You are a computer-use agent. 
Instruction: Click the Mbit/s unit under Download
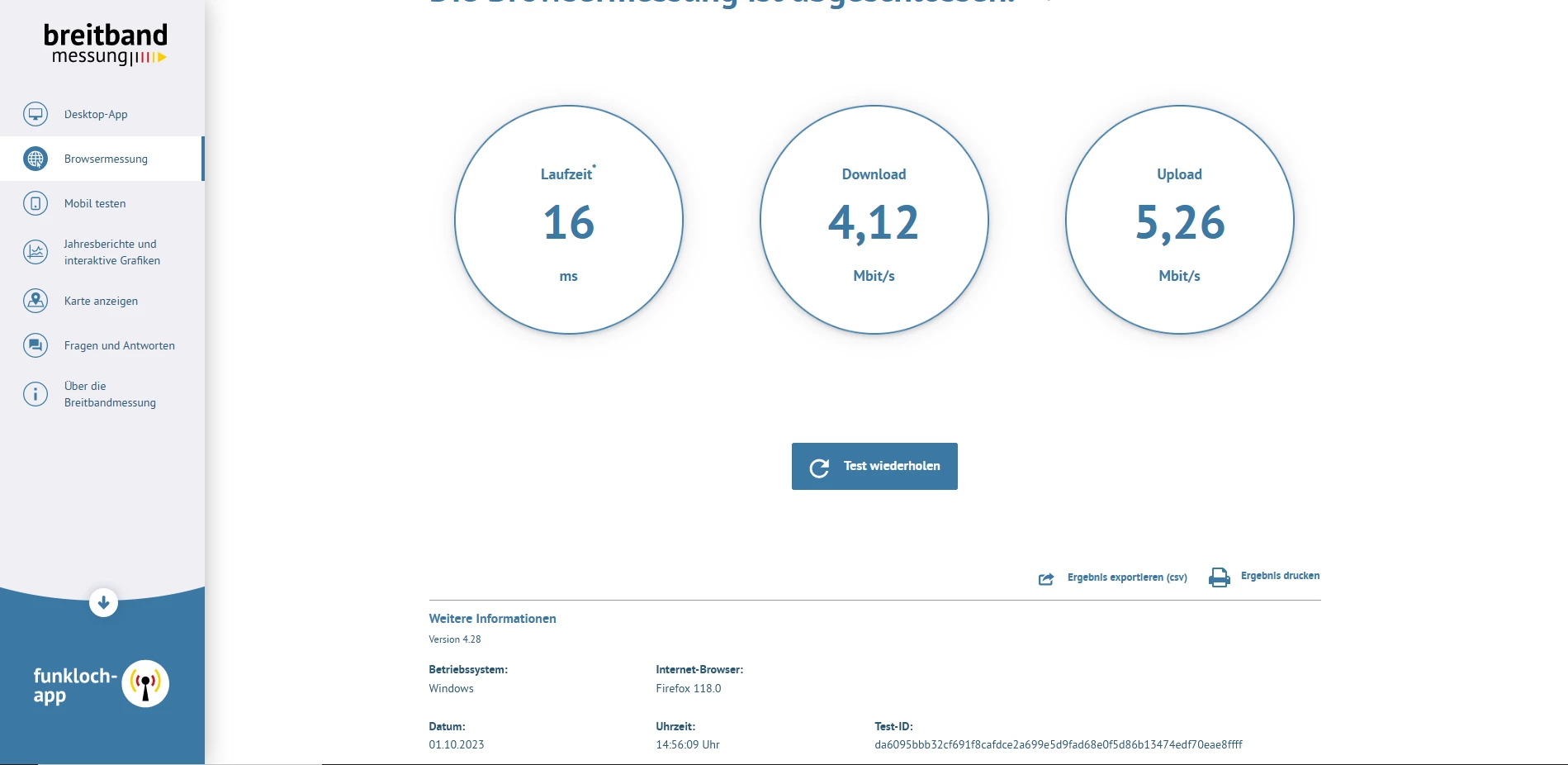(x=874, y=276)
